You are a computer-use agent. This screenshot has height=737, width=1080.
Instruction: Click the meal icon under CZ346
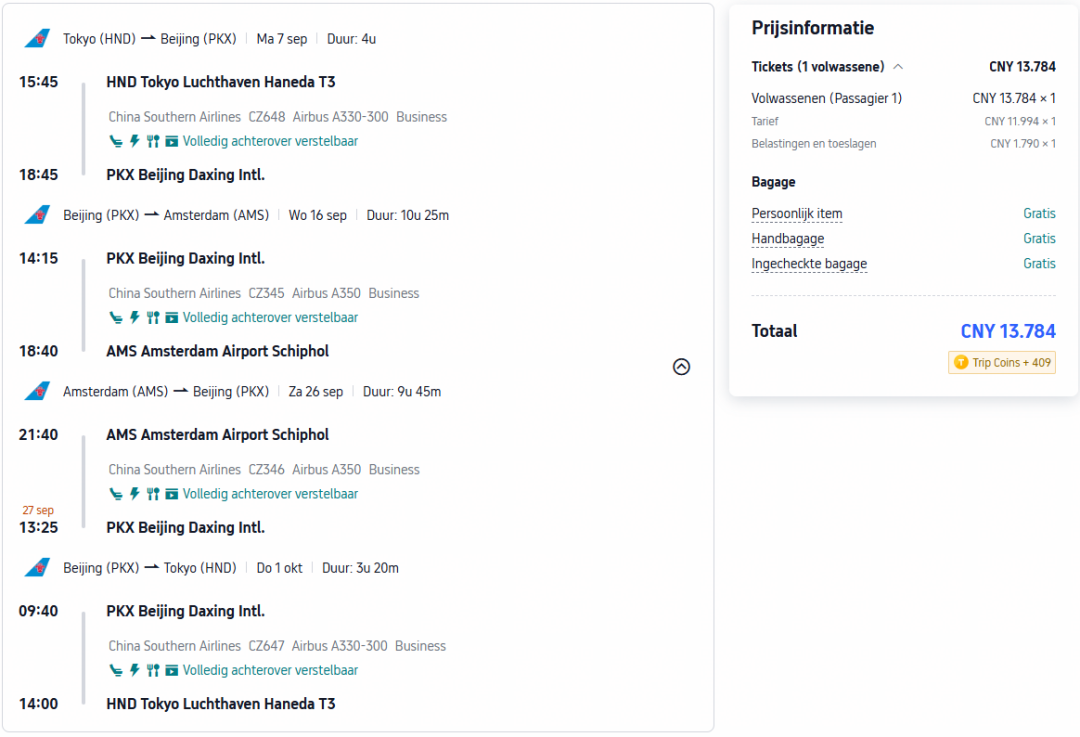coord(153,494)
